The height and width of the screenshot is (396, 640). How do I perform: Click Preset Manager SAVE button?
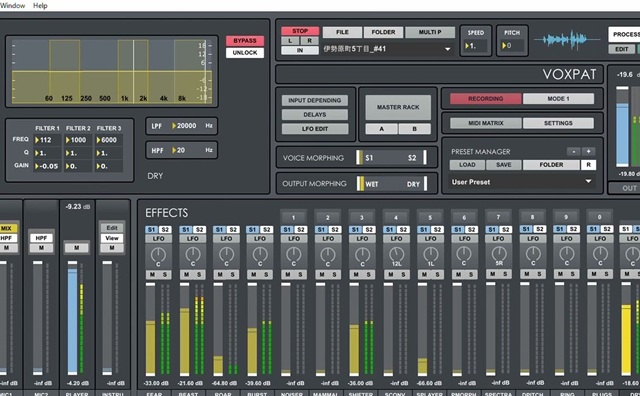coord(504,165)
